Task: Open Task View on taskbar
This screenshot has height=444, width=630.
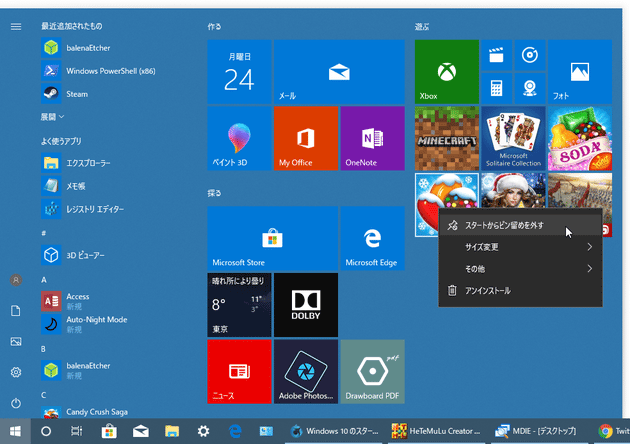Action: pyautogui.click(x=77, y=431)
